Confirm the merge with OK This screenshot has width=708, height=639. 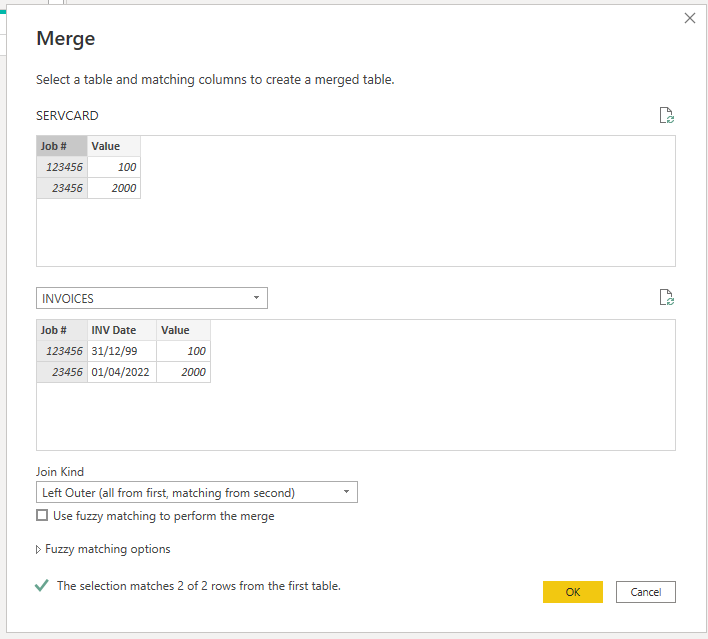(573, 592)
